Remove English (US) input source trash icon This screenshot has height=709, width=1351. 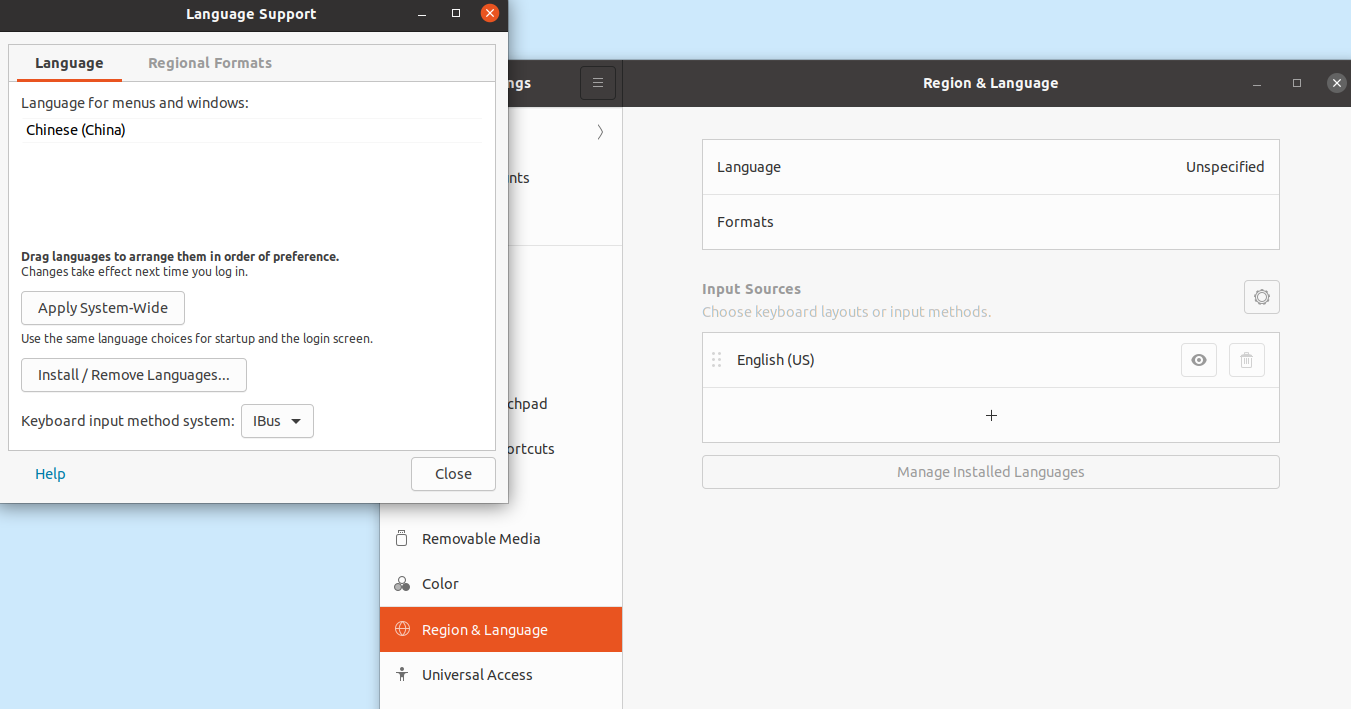pos(1246,360)
